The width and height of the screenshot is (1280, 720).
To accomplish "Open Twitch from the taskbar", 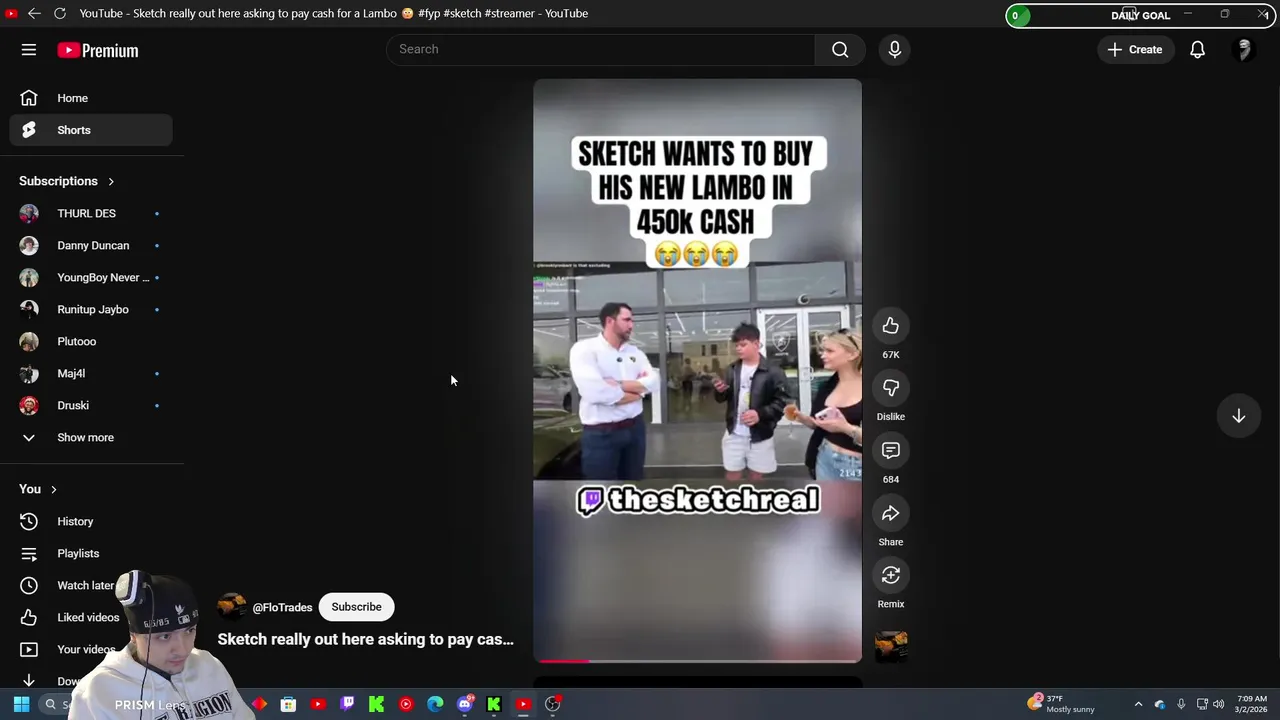I will pos(347,704).
